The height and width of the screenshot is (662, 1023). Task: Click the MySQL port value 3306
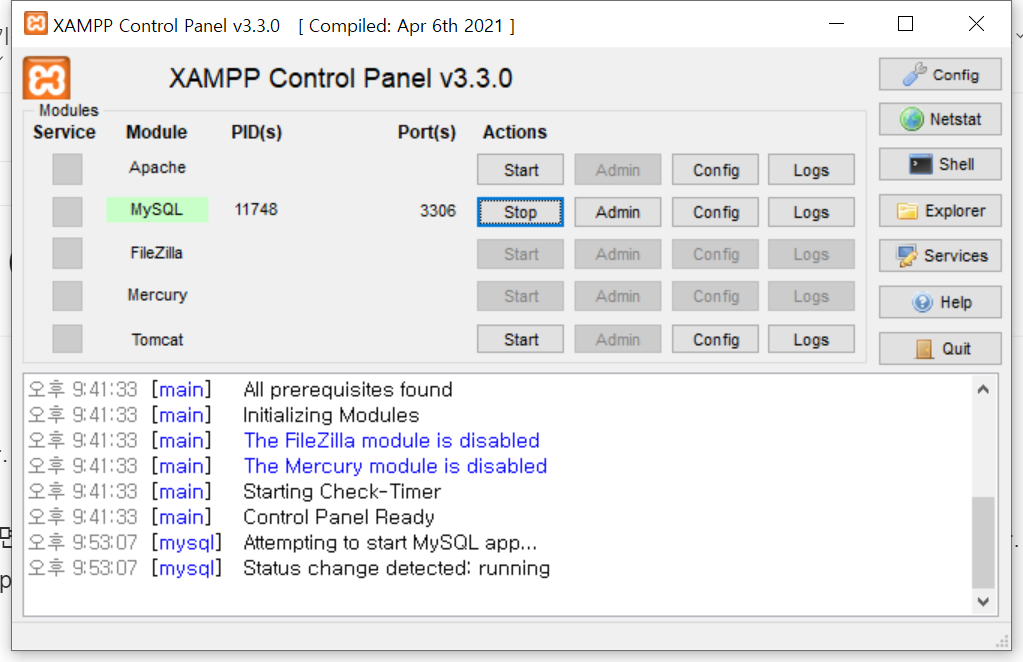tap(438, 211)
